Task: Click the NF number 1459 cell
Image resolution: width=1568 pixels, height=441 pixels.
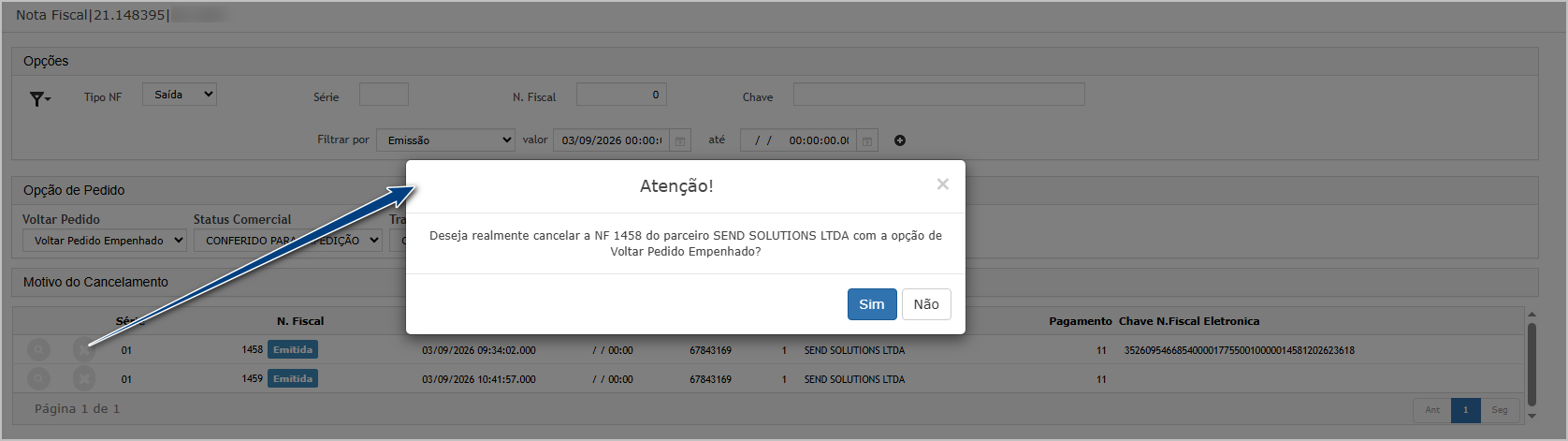Action: coord(253,378)
